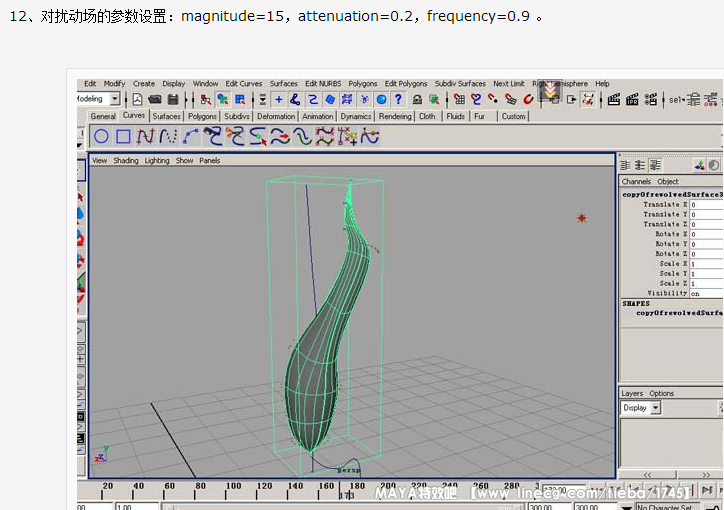The width and height of the screenshot is (724, 510).
Task: Open the Edit Curves menu
Action: click(243, 84)
